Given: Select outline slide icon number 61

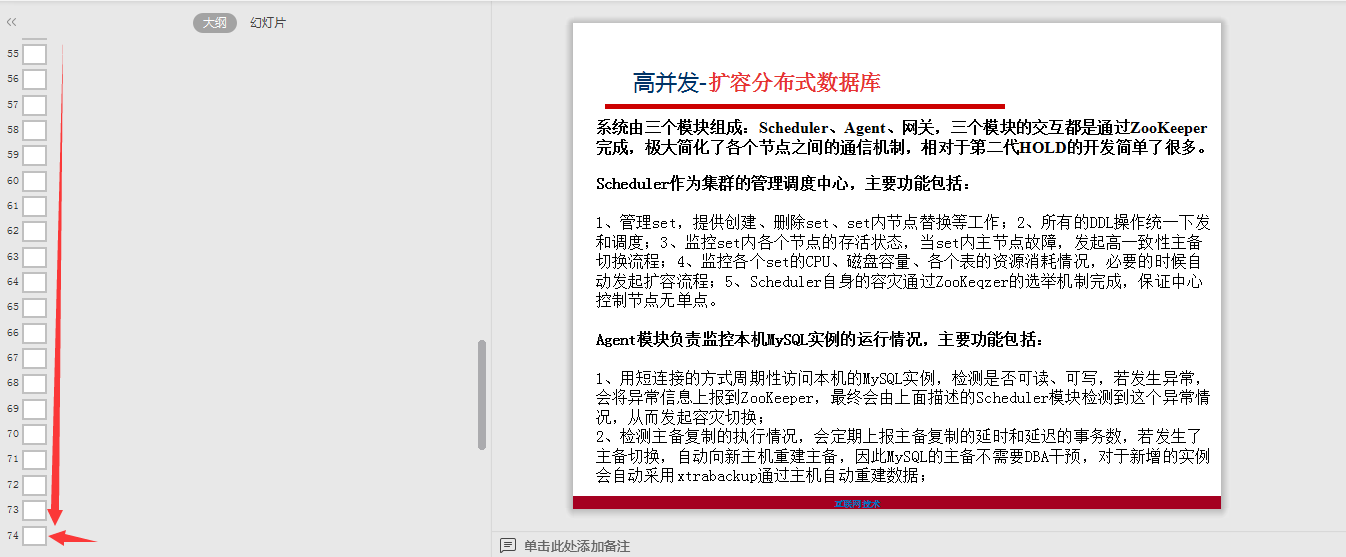Looking at the screenshot, I should click(x=35, y=206).
